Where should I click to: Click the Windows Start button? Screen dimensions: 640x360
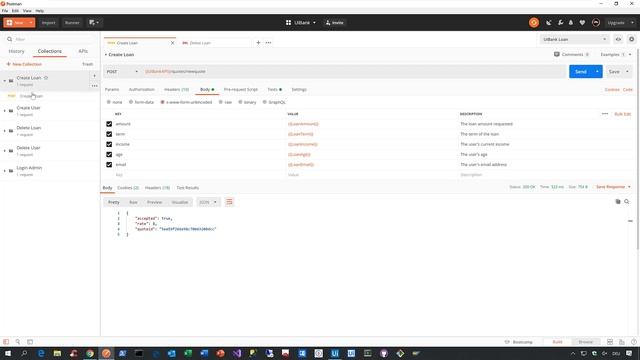click(x=8, y=353)
